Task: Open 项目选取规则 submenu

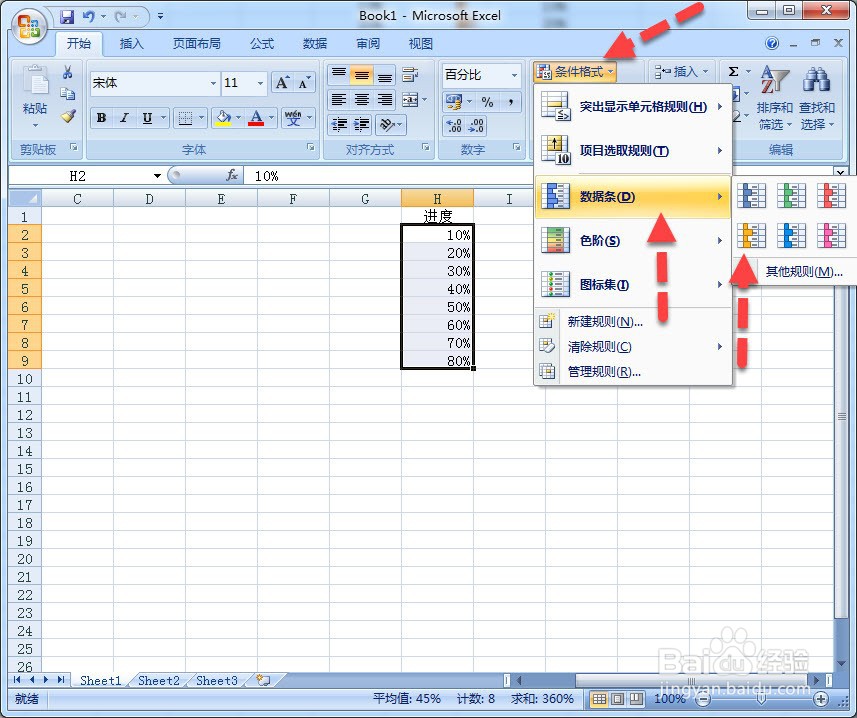Action: [x=632, y=150]
